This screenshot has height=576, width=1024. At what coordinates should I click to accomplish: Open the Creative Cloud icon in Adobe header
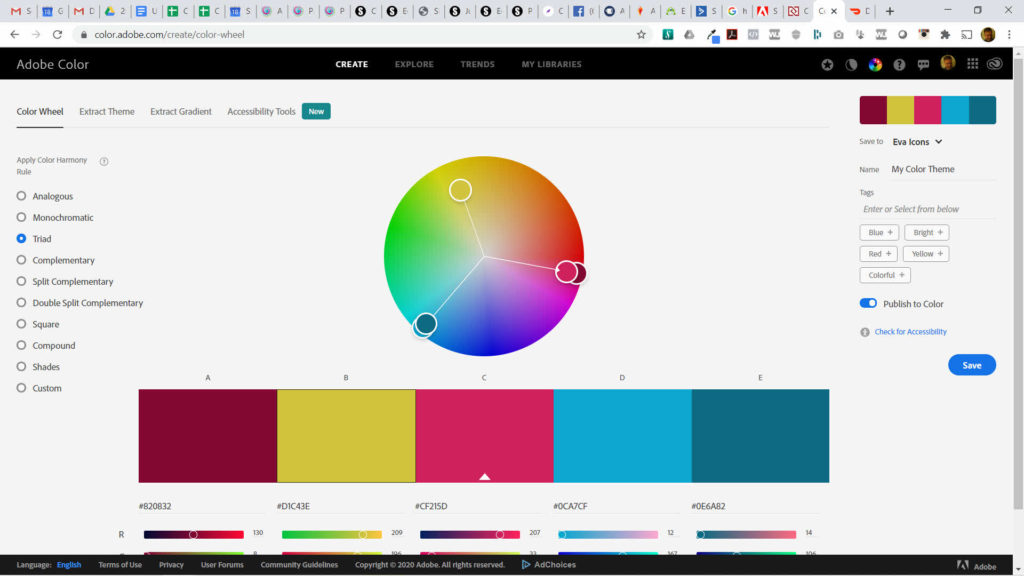(x=995, y=64)
